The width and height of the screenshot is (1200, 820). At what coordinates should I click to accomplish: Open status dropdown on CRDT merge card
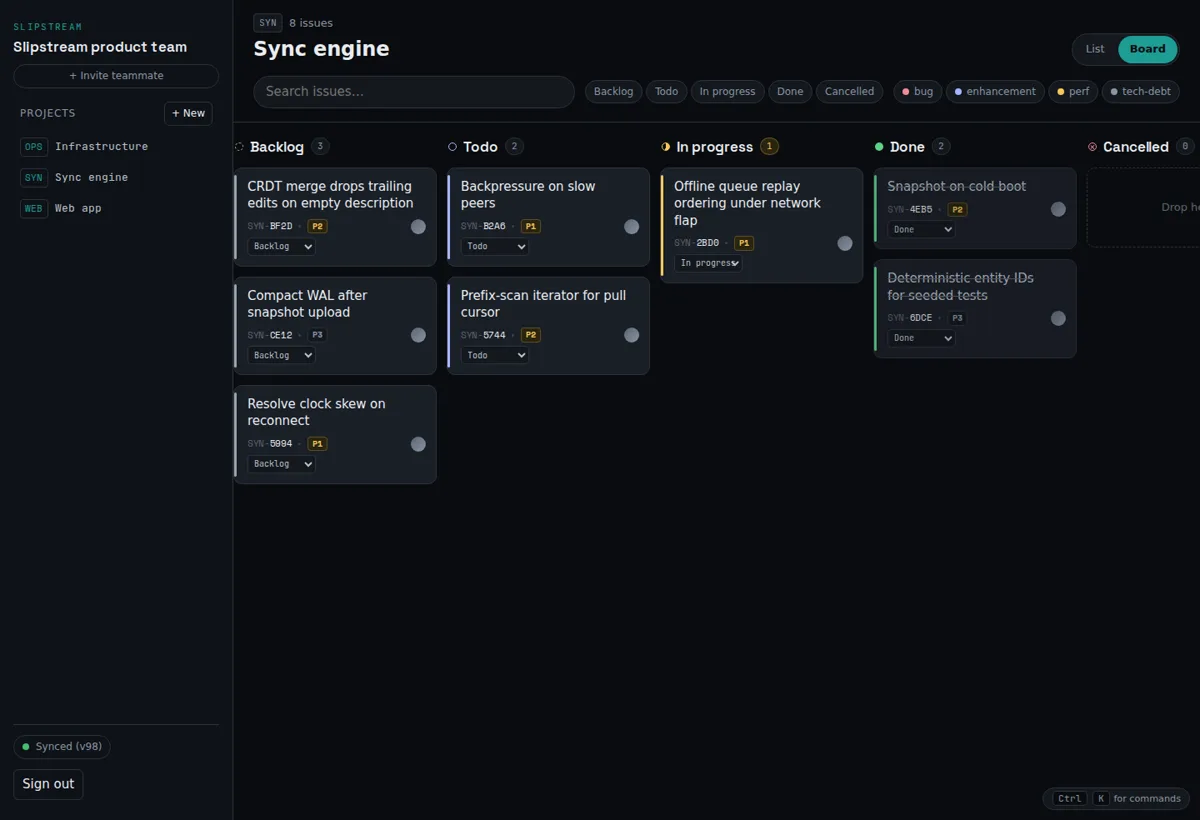click(x=281, y=246)
